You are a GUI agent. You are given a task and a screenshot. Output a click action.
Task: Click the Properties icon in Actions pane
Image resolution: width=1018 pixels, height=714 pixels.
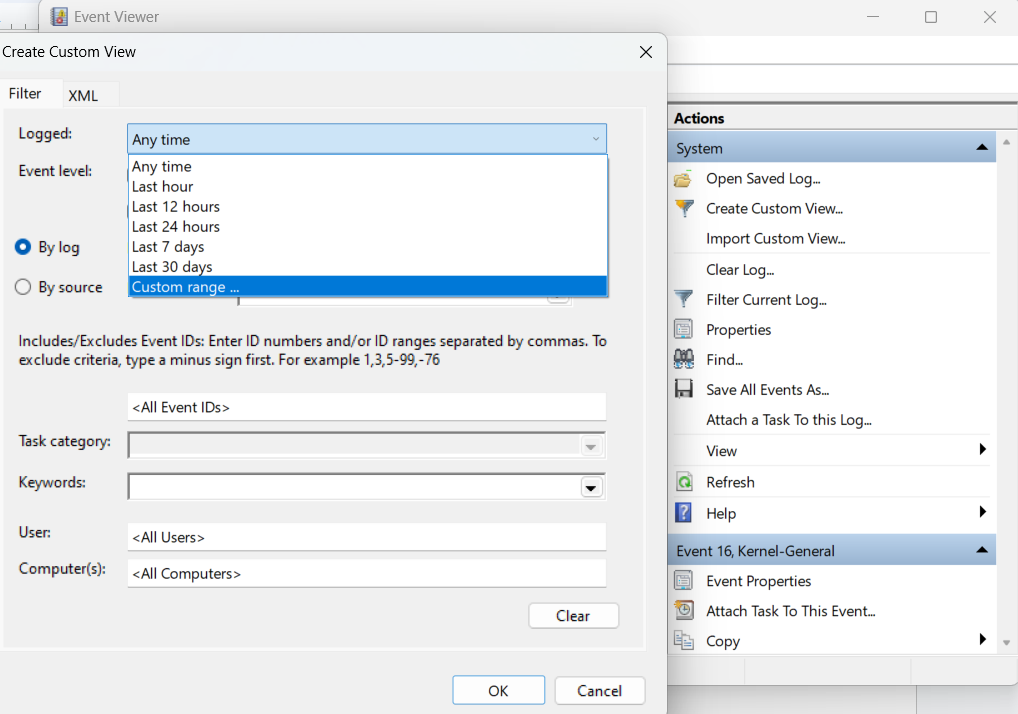coord(683,330)
